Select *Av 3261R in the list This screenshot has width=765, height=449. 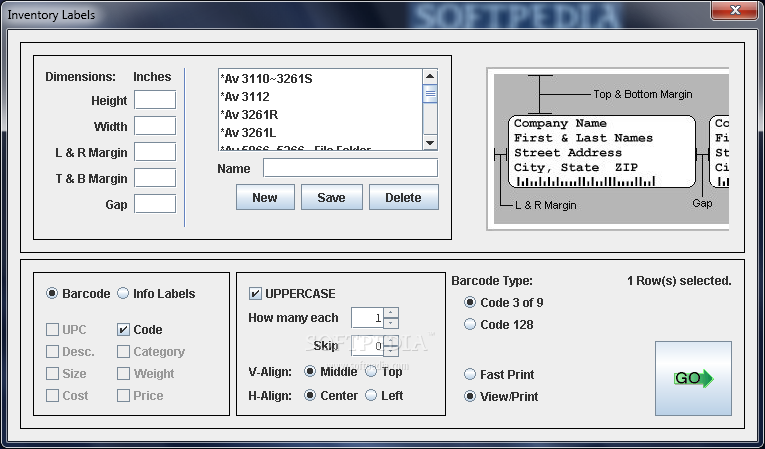[321, 115]
